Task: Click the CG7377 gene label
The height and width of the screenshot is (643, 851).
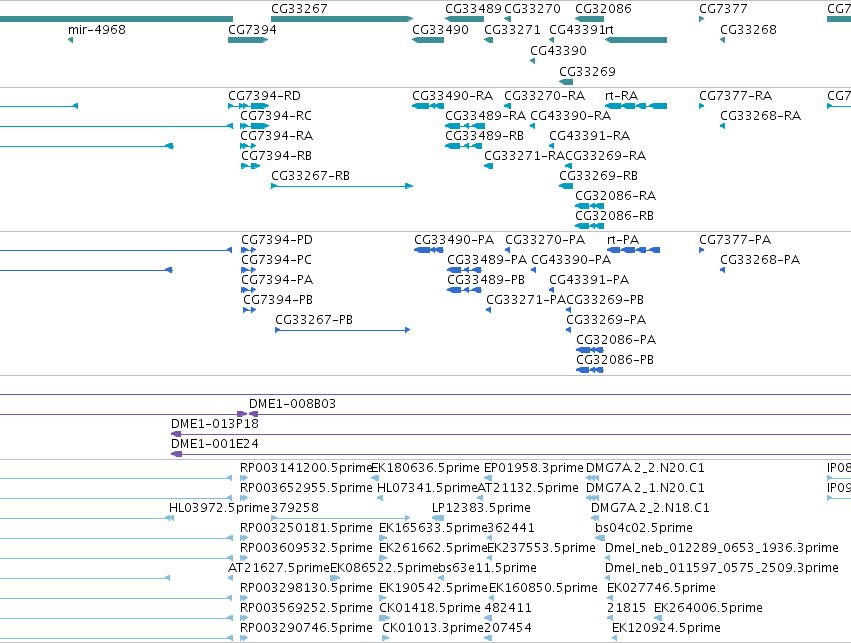Action: 723,9
